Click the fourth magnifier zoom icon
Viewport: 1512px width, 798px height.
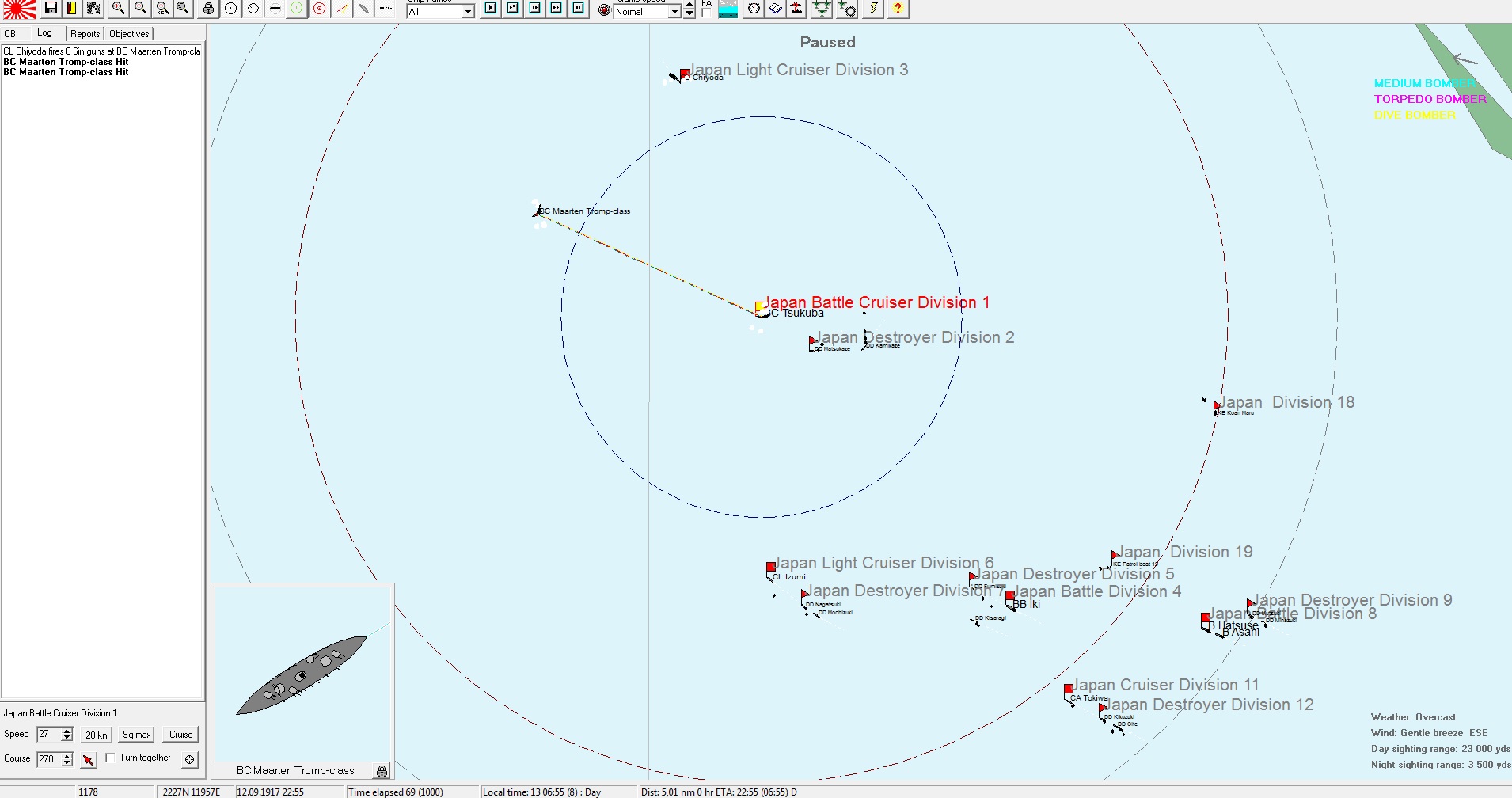click(183, 9)
